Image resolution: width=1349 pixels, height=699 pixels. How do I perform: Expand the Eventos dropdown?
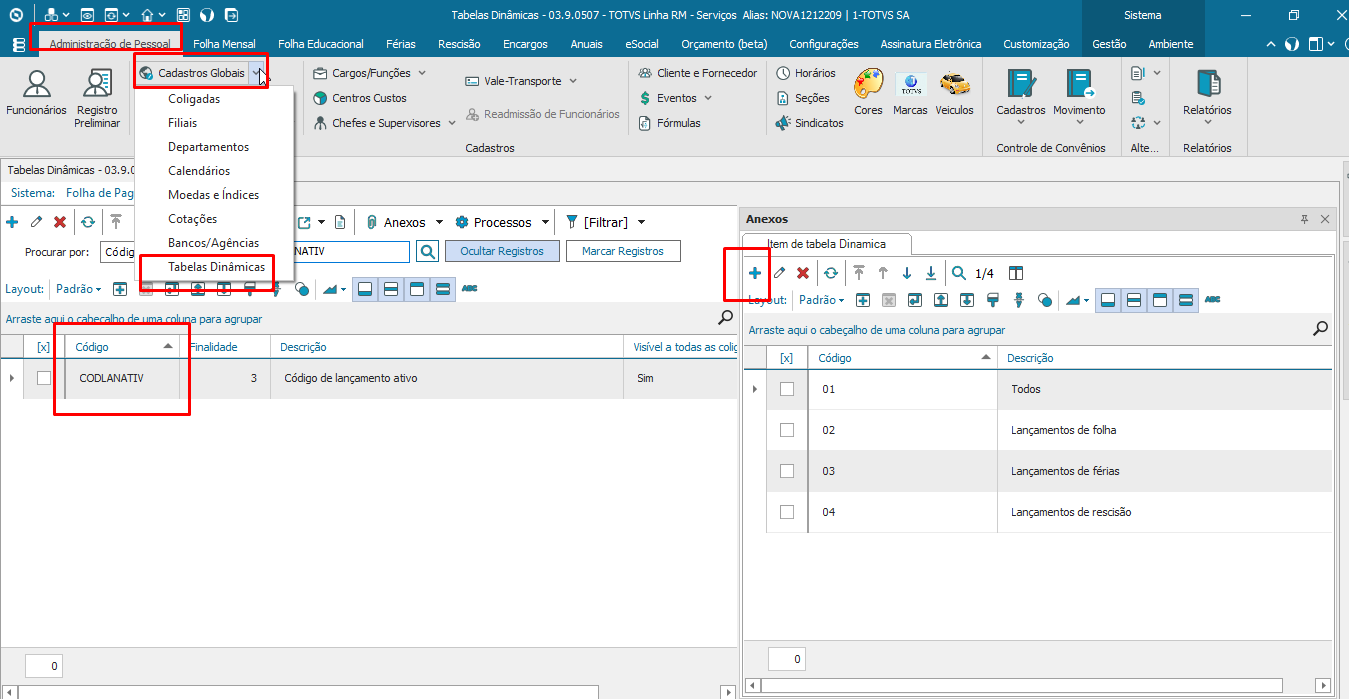(x=708, y=98)
